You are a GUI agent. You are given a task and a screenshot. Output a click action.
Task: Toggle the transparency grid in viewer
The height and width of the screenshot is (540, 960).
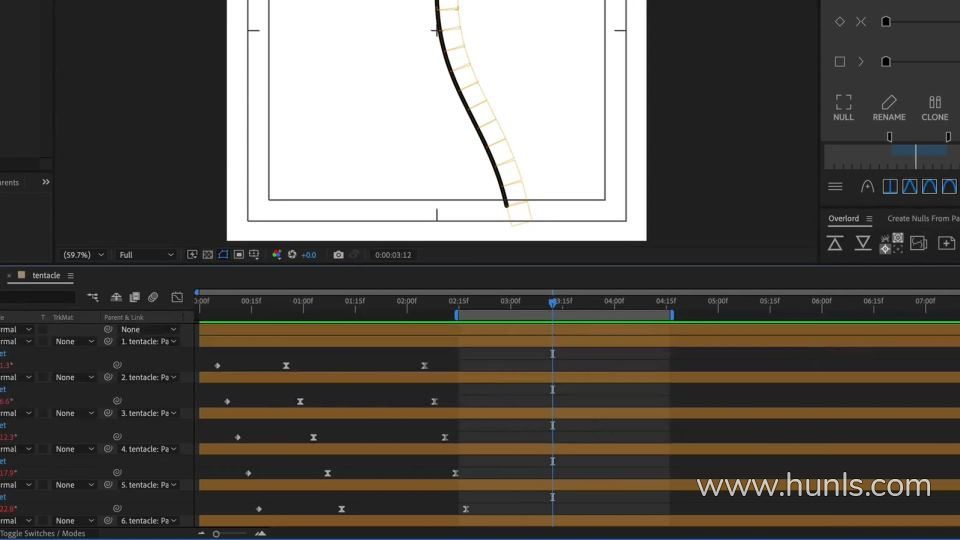[x=208, y=255]
